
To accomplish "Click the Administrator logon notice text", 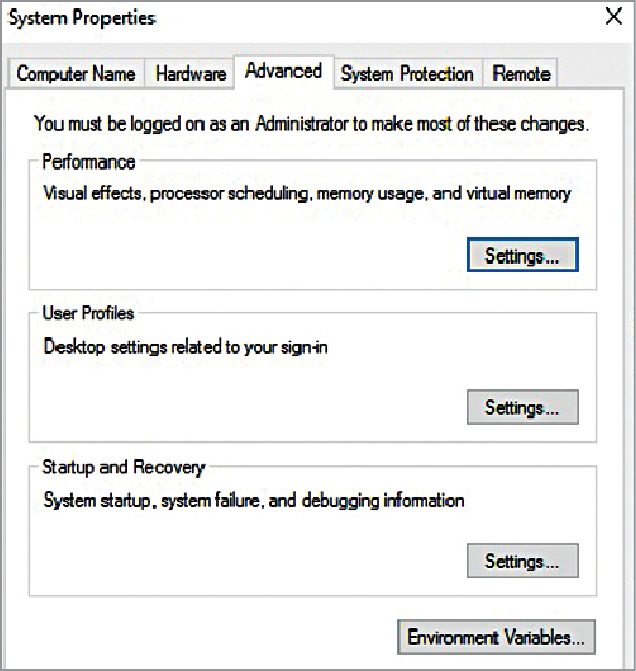I will pyautogui.click(x=311, y=125).
